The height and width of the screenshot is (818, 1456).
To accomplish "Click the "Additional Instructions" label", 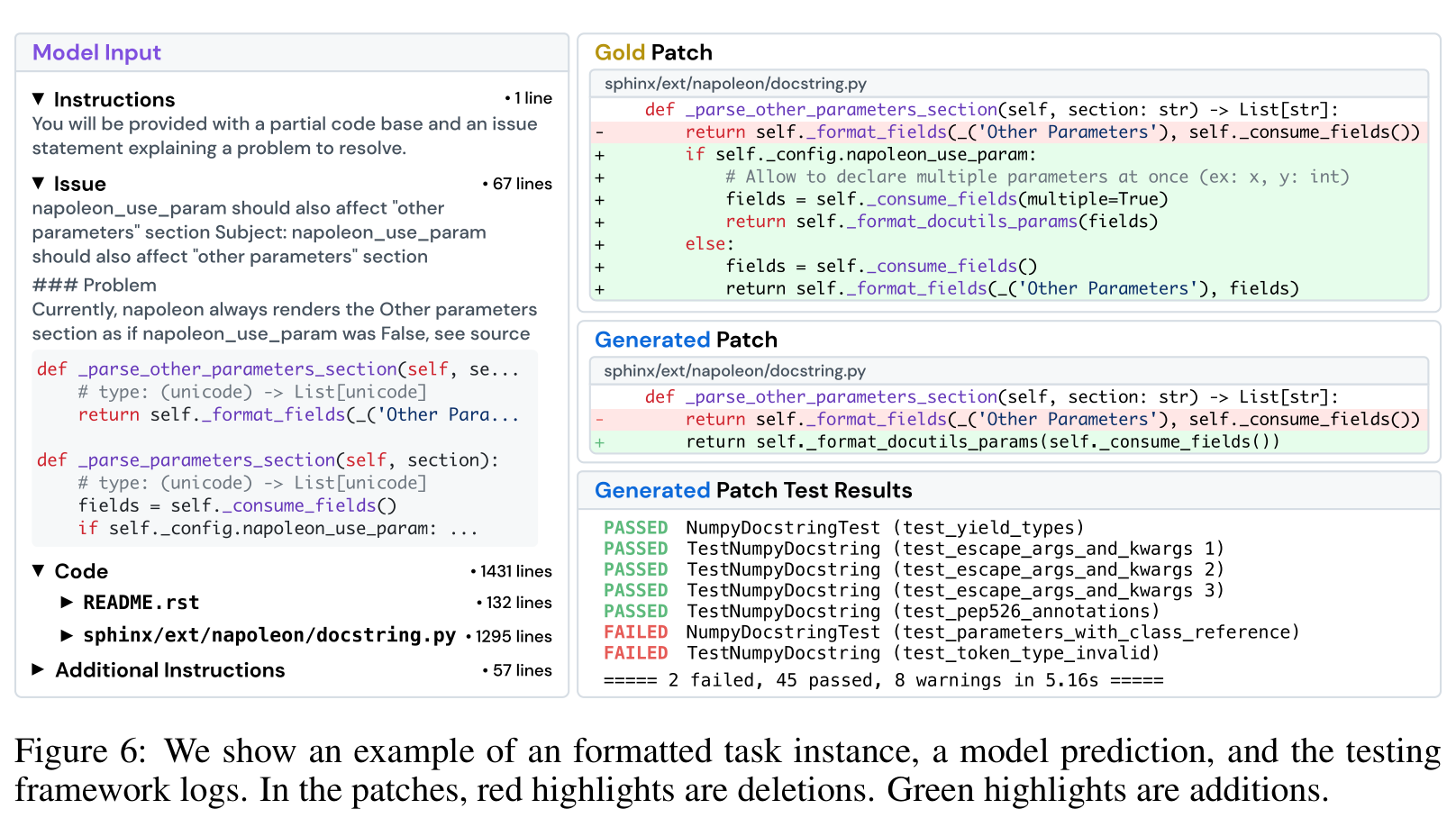I will (170, 670).
